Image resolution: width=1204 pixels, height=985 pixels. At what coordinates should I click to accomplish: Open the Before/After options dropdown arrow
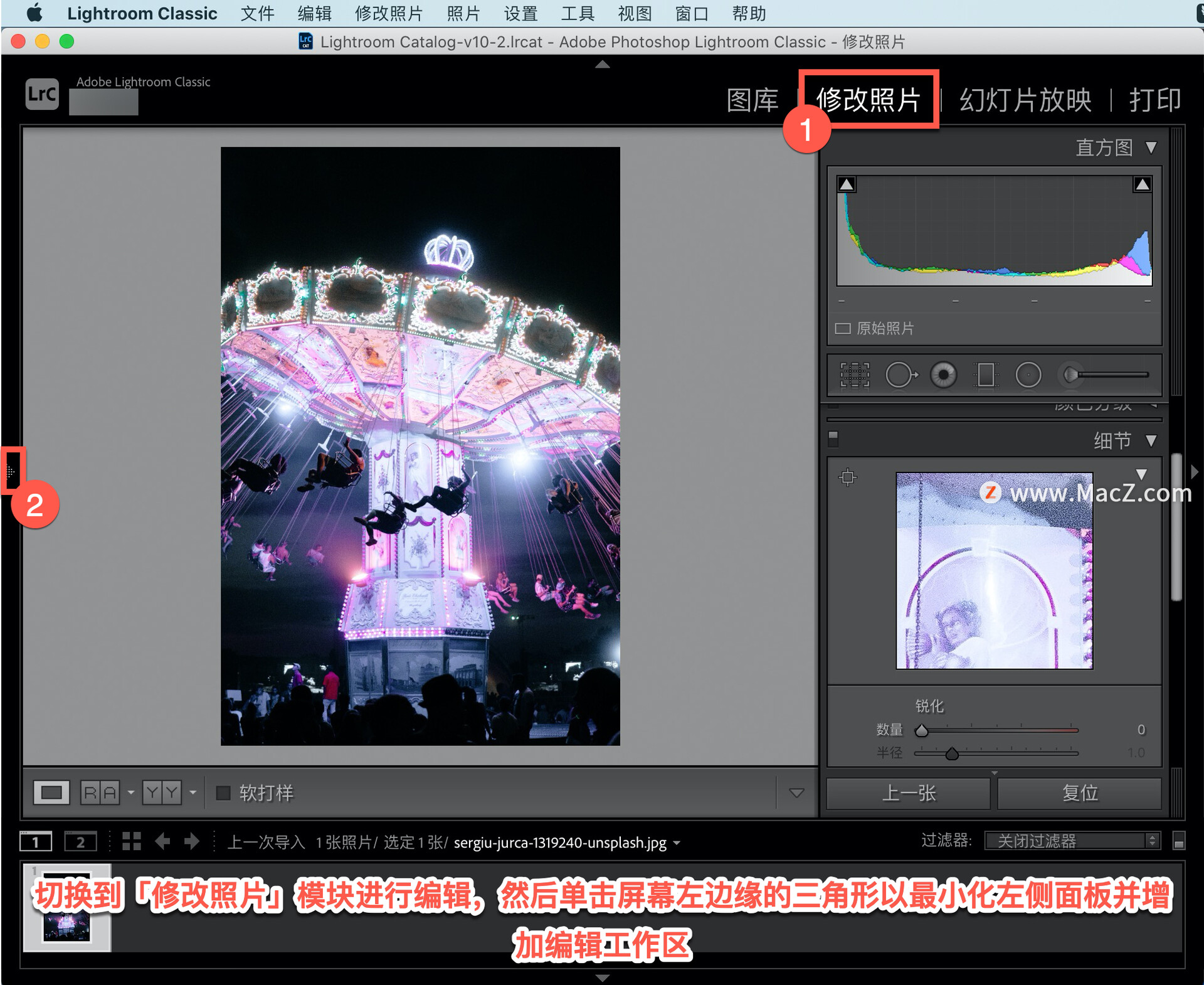193,793
